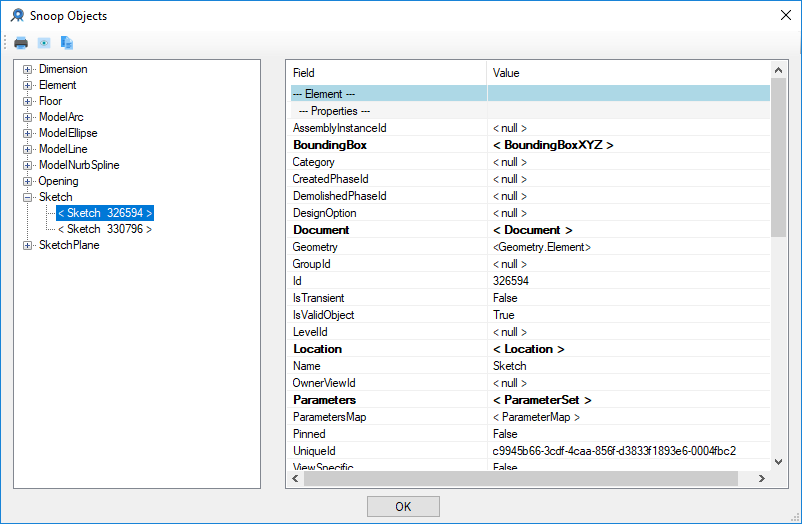
Task: Click the horizontal scrollbar right arrow
Action: pos(762,479)
